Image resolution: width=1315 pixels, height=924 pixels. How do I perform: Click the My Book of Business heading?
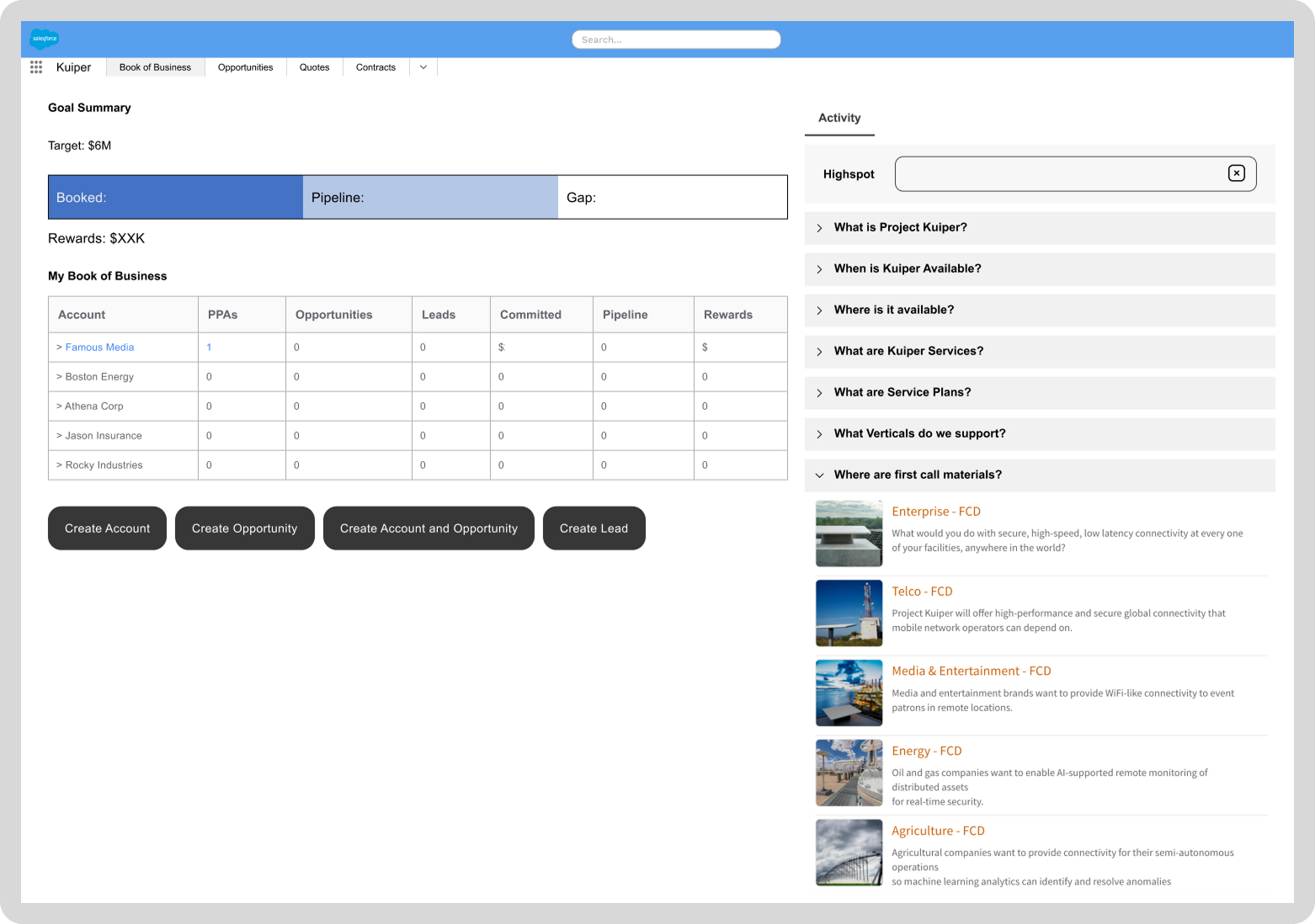107,276
